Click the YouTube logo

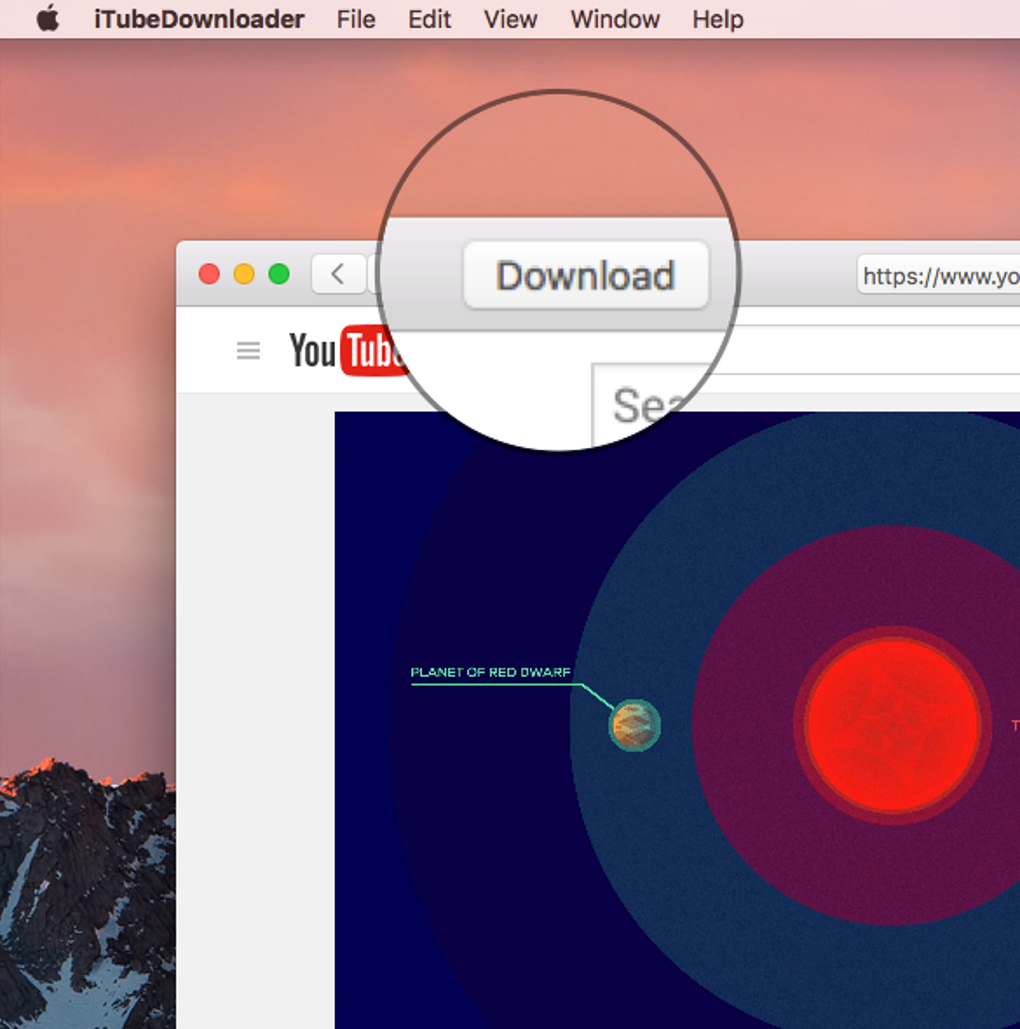[349, 350]
